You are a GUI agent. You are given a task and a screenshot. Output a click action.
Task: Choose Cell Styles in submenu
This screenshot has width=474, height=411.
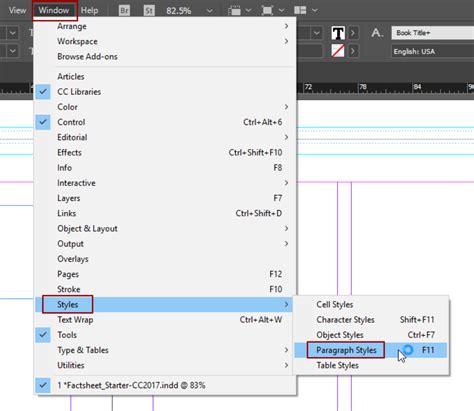pyautogui.click(x=371, y=305)
